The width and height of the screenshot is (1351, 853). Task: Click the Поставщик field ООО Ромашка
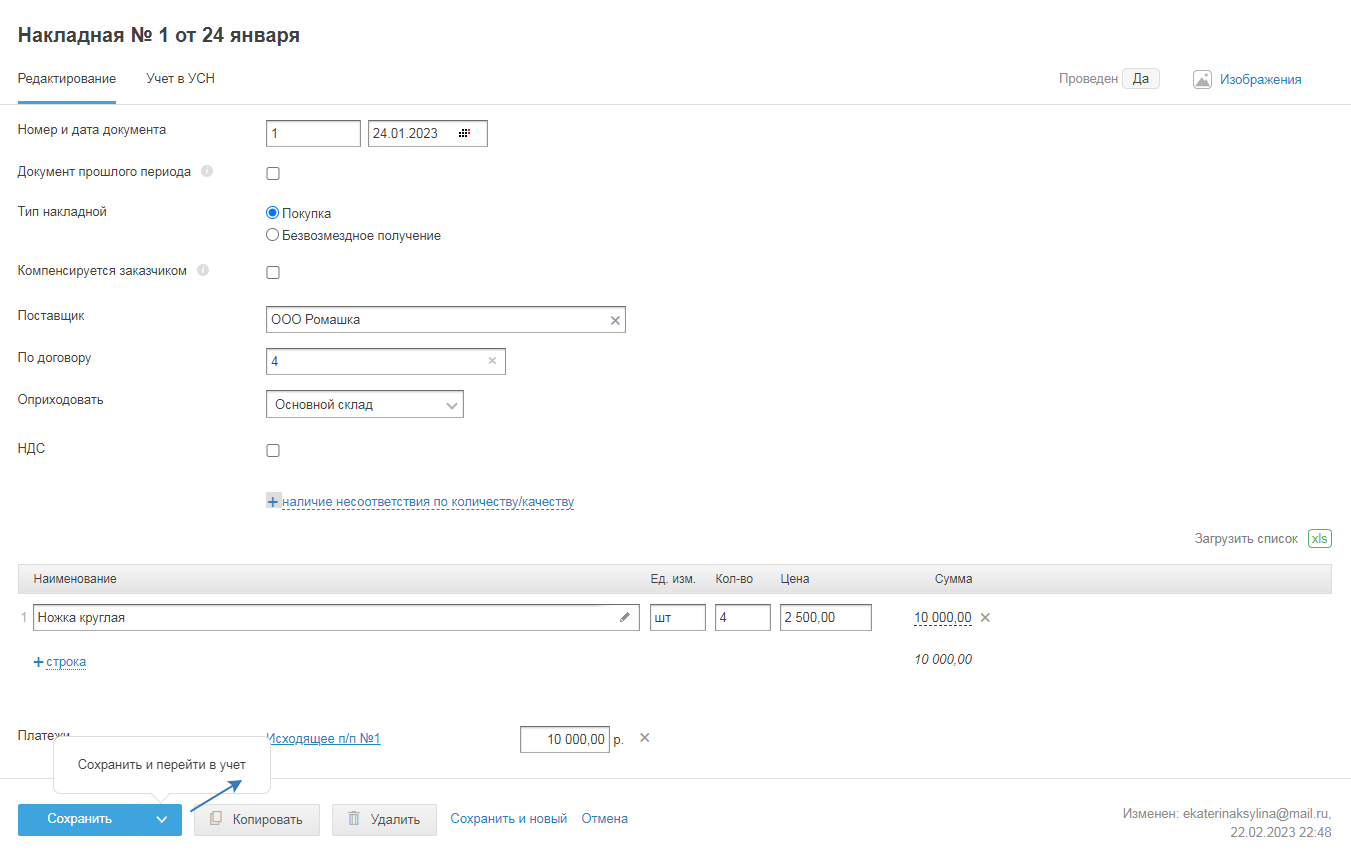pyautogui.click(x=446, y=320)
